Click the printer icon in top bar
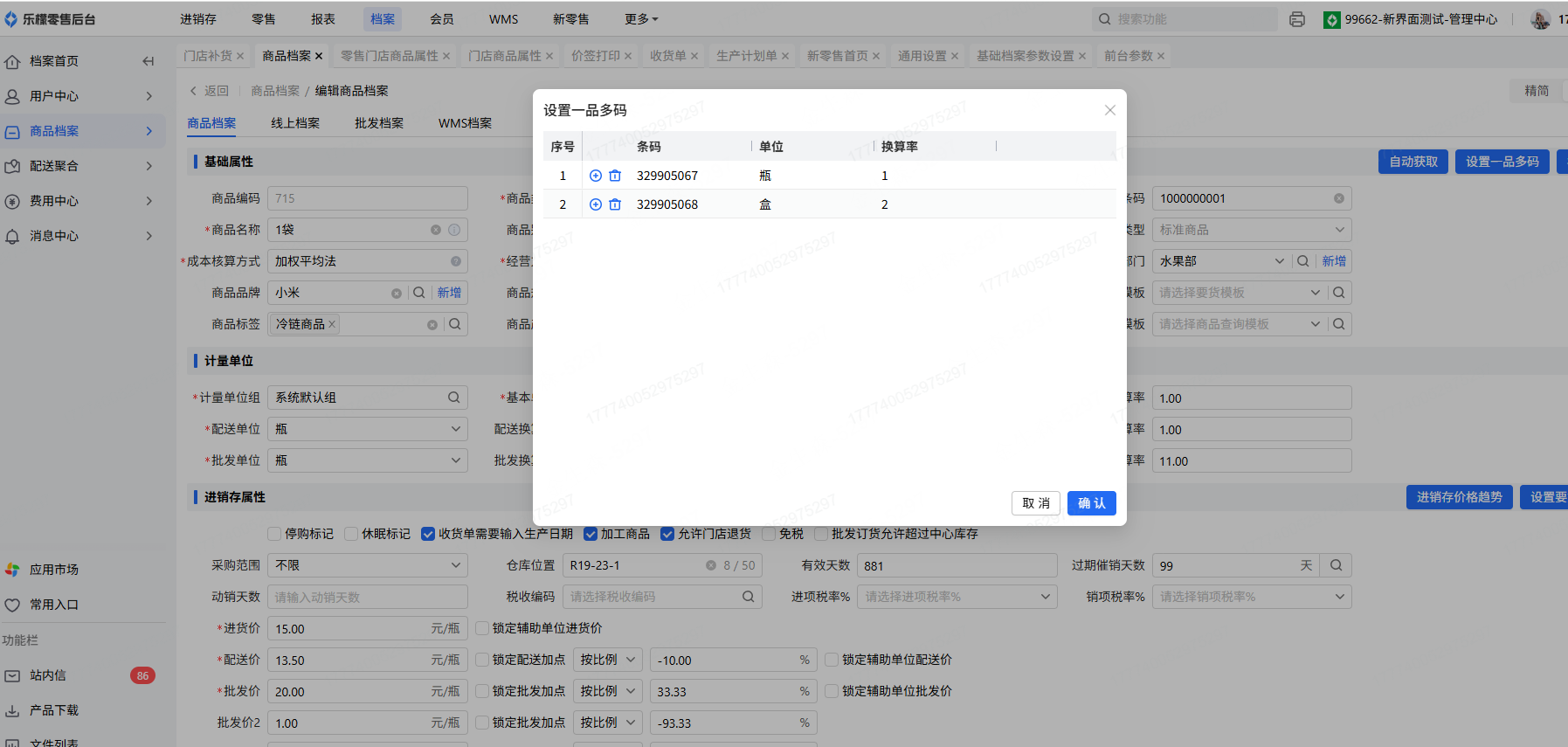The height and width of the screenshot is (747, 1568). point(1297,19)
